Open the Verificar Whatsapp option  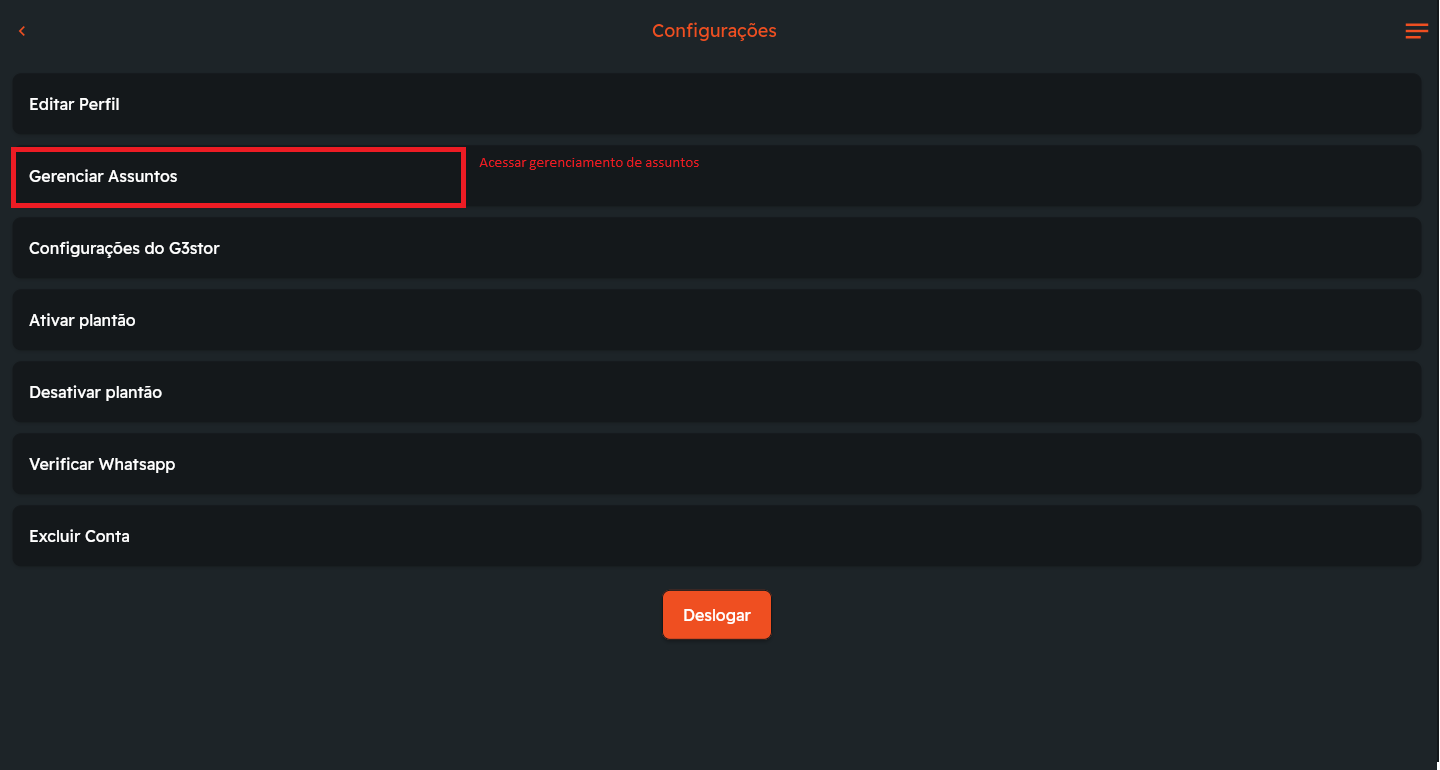coord(716,464)
